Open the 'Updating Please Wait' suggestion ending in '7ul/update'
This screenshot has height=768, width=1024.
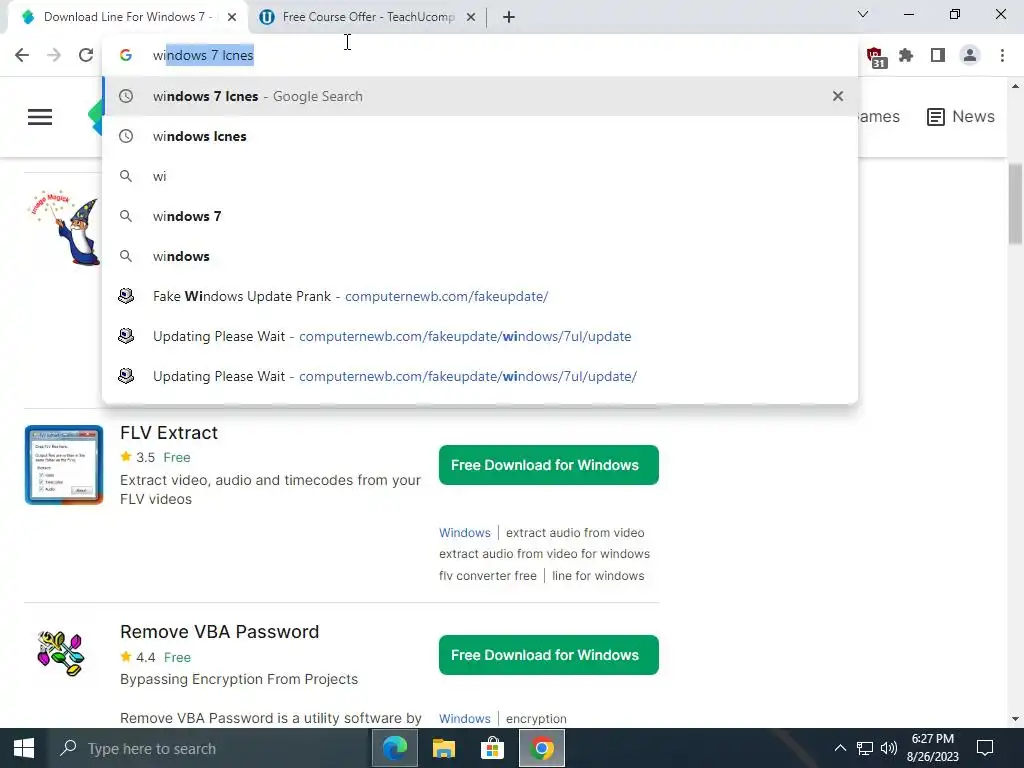[480, 336]
